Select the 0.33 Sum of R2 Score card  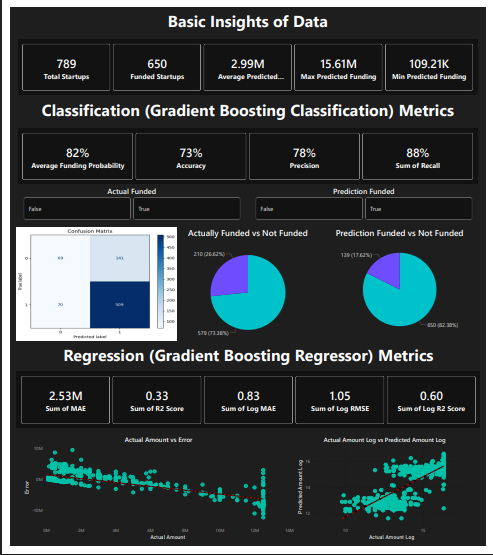(x=157, y=400)
